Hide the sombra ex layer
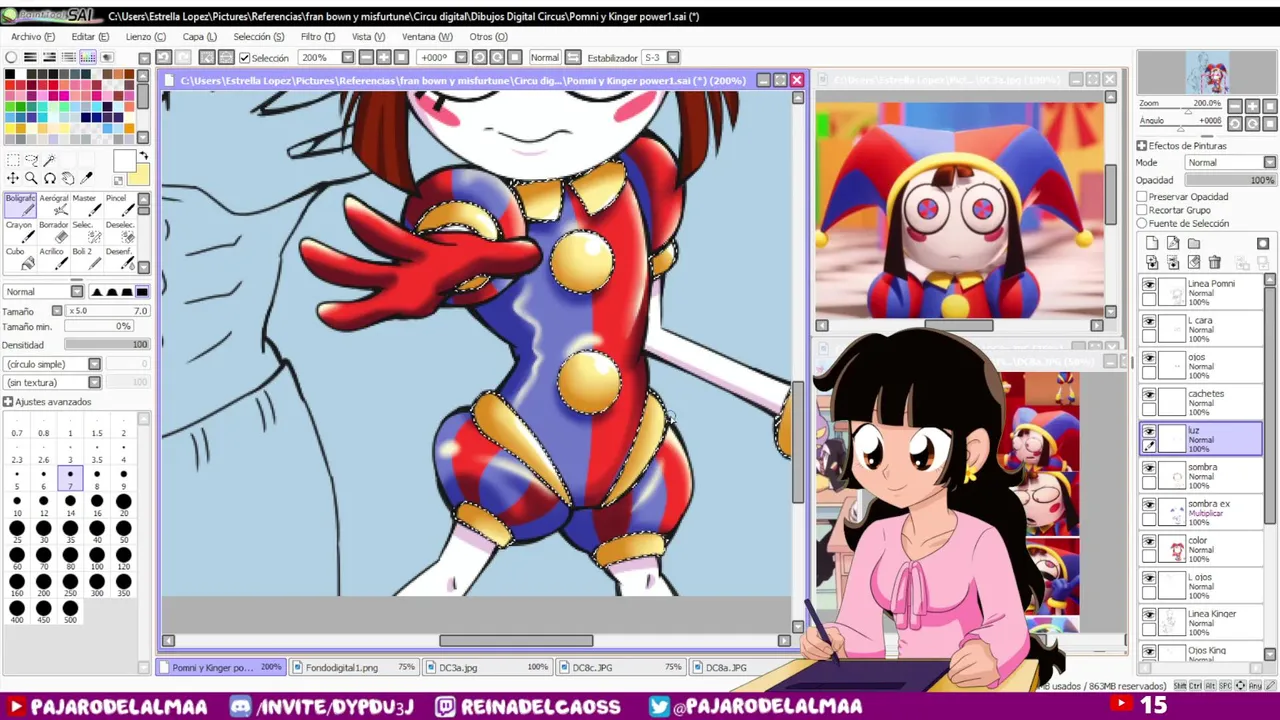The width and height of the screenshot is (1280, 720). pos(1148,507)
